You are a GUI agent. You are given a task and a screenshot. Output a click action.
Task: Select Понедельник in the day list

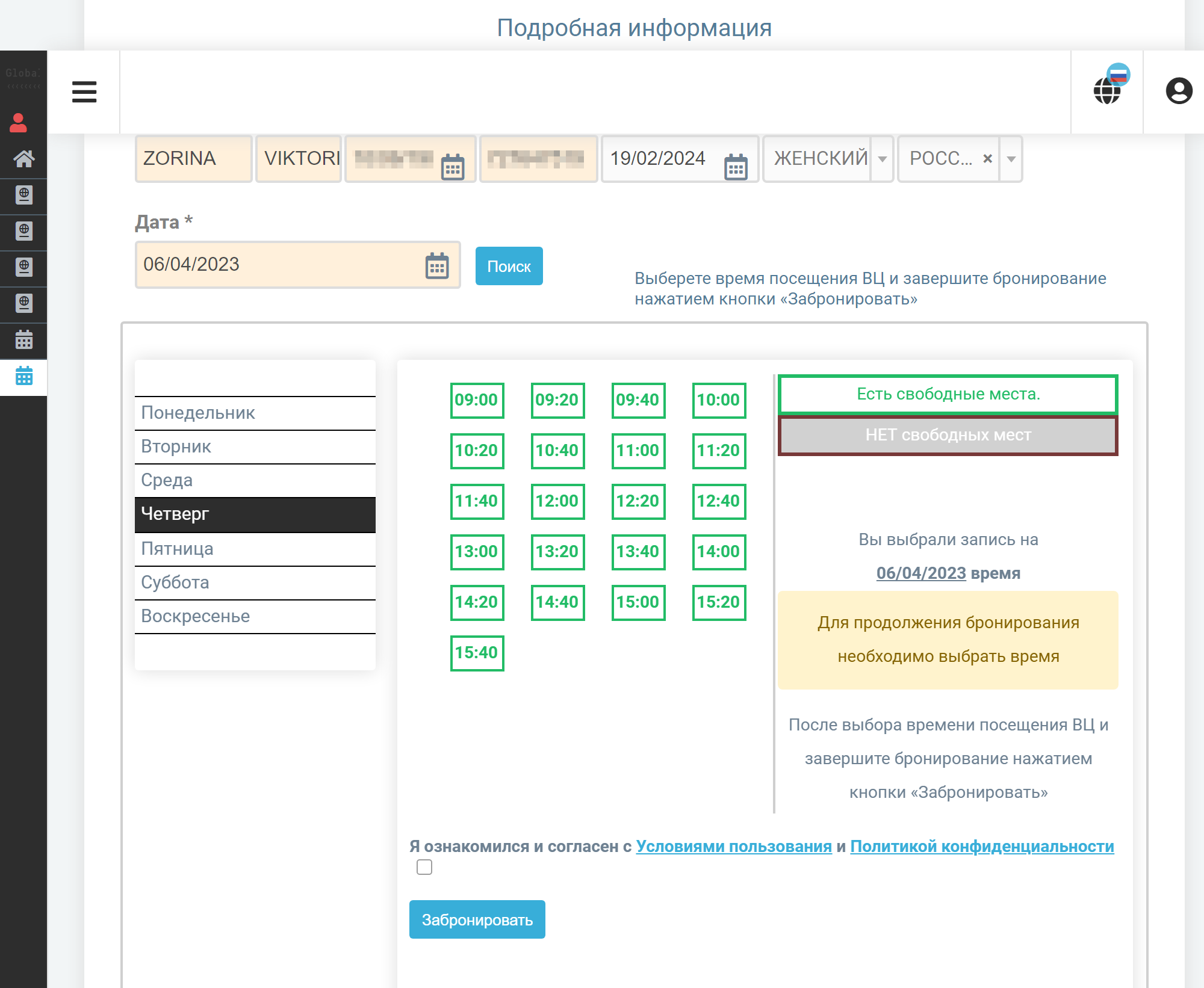click(255, 413)
